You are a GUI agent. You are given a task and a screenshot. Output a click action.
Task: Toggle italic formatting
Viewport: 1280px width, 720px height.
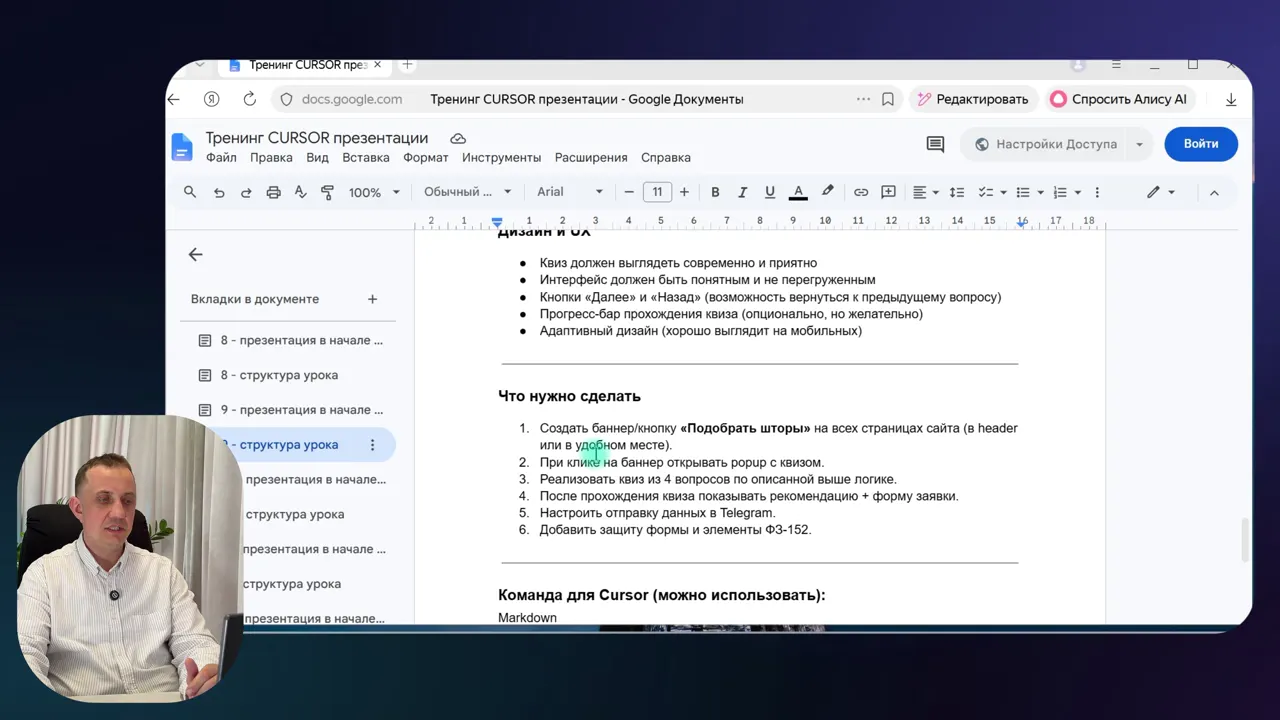tap(742, 192)
